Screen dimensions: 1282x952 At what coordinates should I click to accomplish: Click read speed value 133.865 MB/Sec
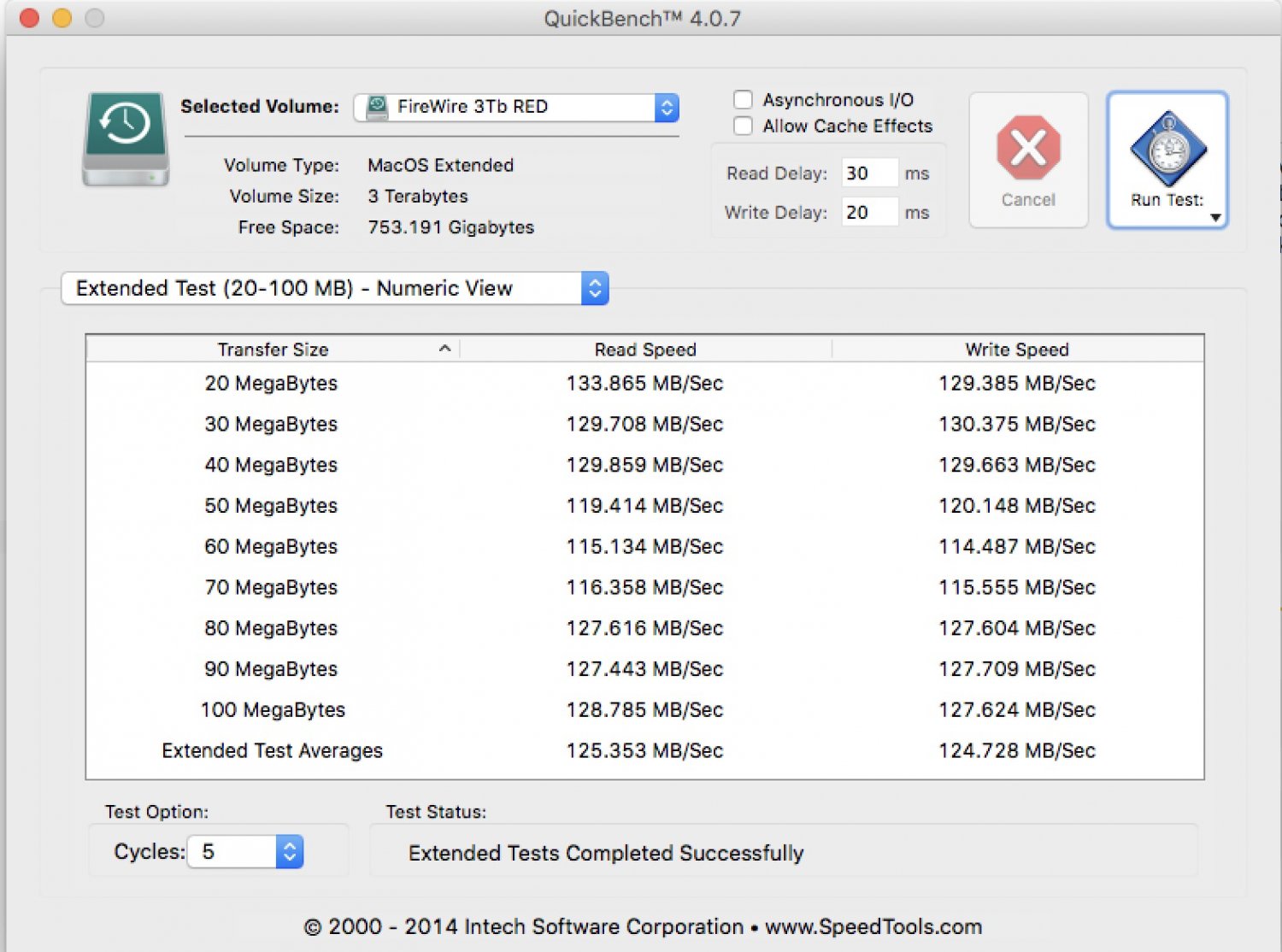645,383
